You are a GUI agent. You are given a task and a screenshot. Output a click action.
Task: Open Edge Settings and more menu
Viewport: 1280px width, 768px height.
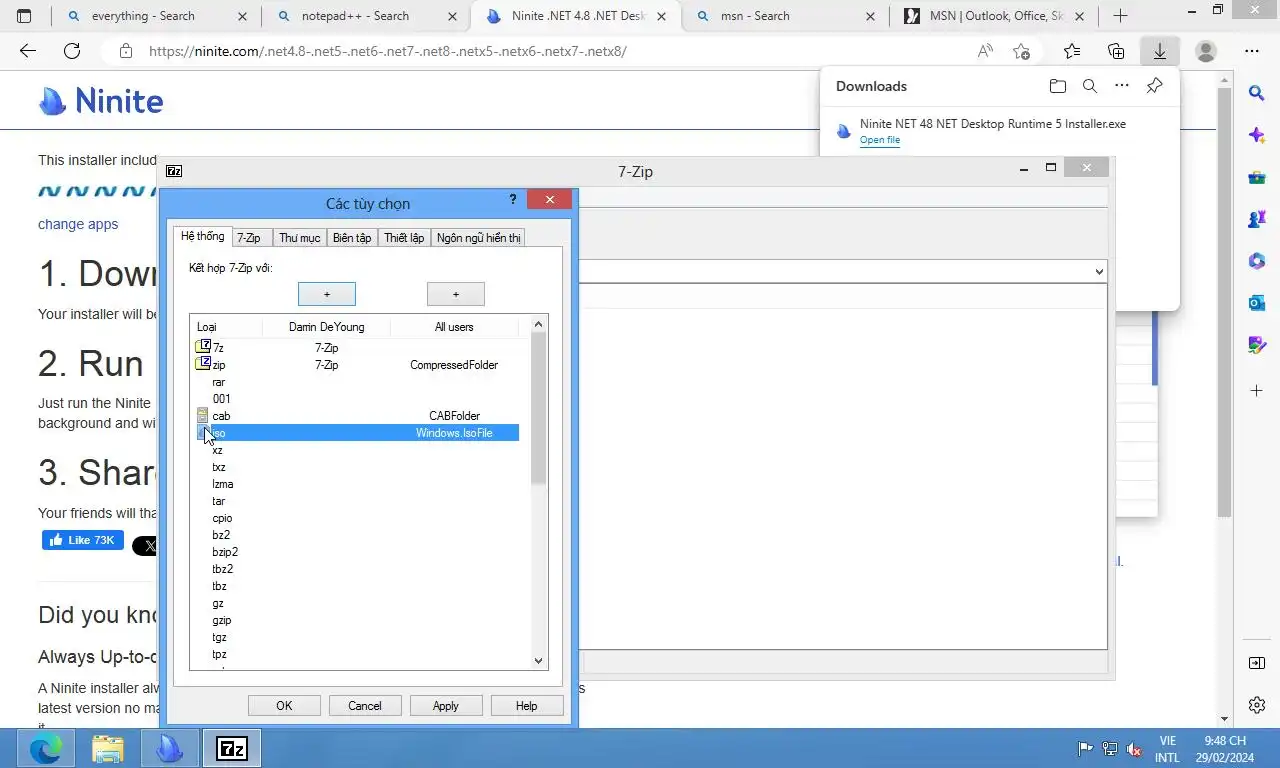(x=1252, y=51)
